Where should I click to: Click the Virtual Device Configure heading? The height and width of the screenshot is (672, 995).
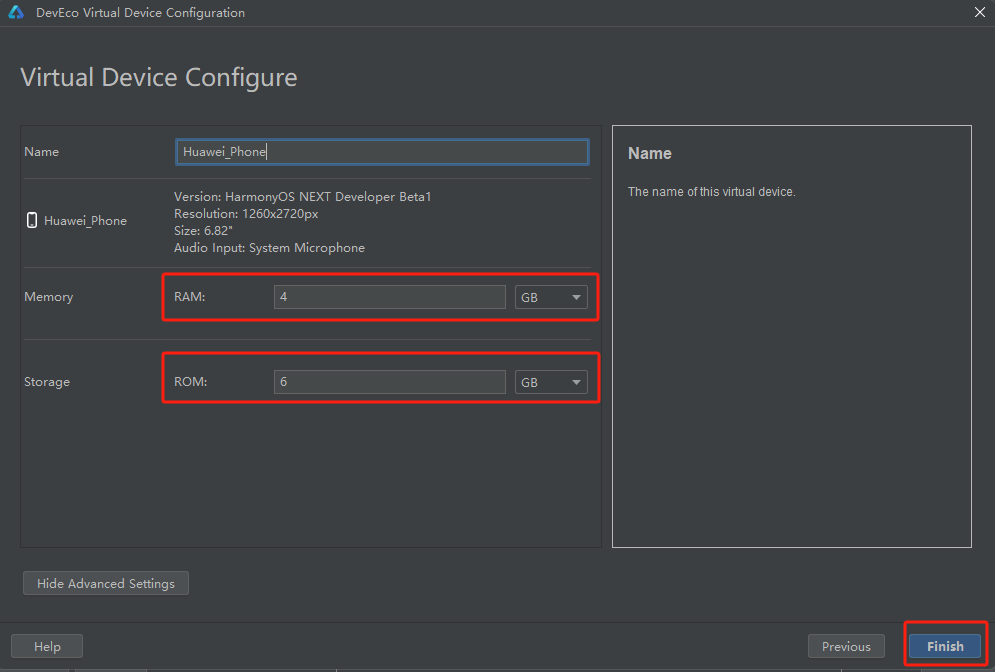[159, 77]
